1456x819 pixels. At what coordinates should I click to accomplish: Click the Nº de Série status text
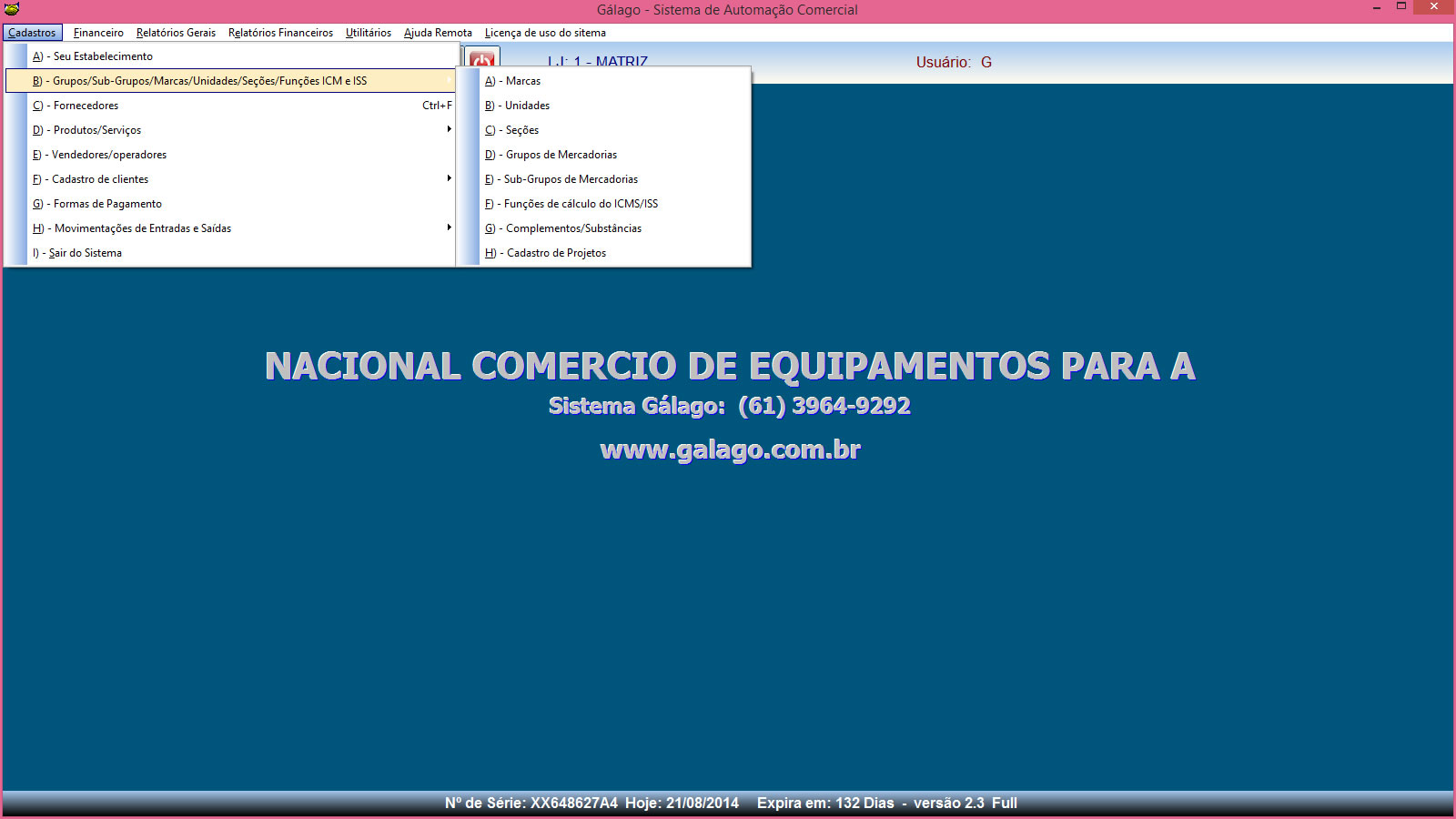[531, 803]
